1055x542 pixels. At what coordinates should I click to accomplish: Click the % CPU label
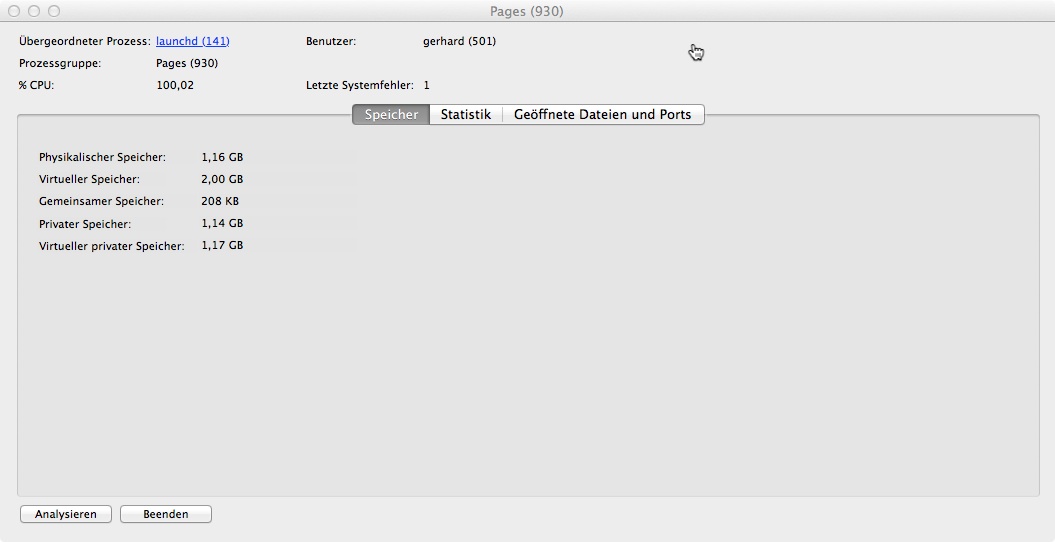[x=36, y=85]
